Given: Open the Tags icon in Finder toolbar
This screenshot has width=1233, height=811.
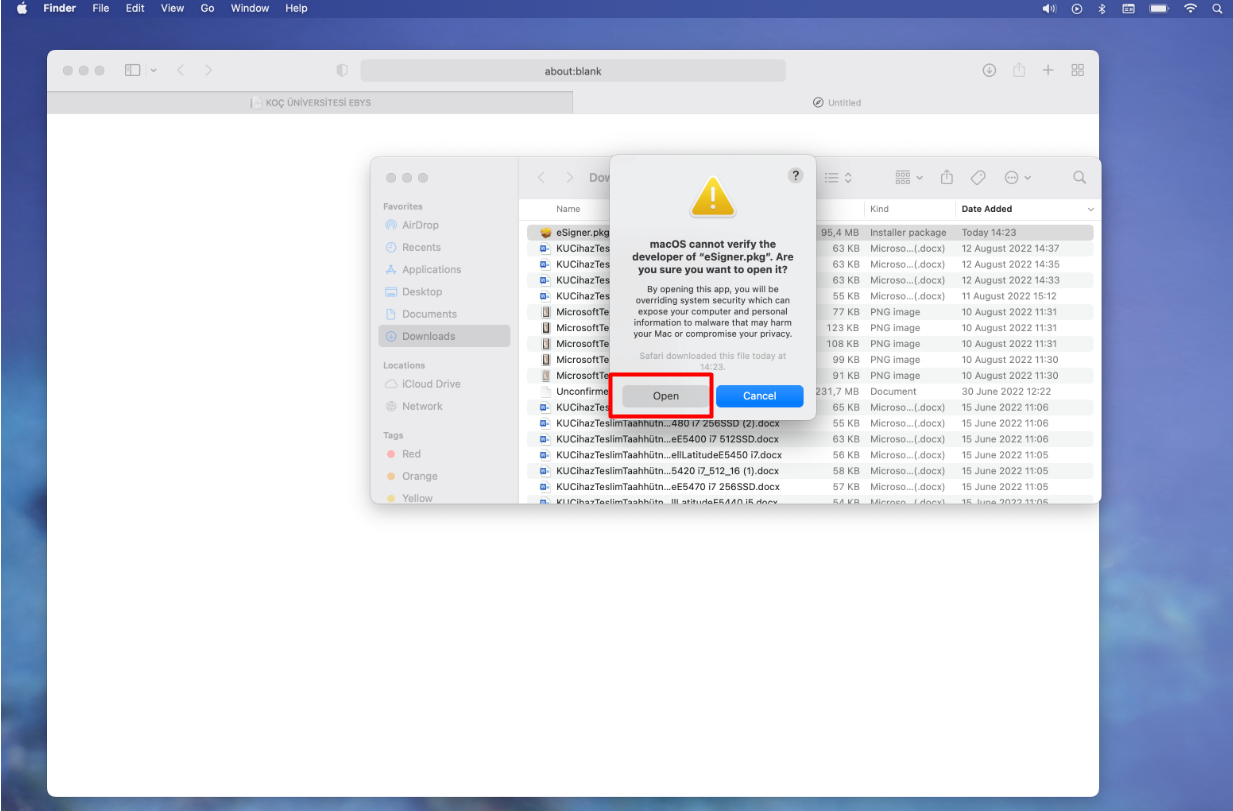Looking at the screenshot, I should click(x=978, y=177).
